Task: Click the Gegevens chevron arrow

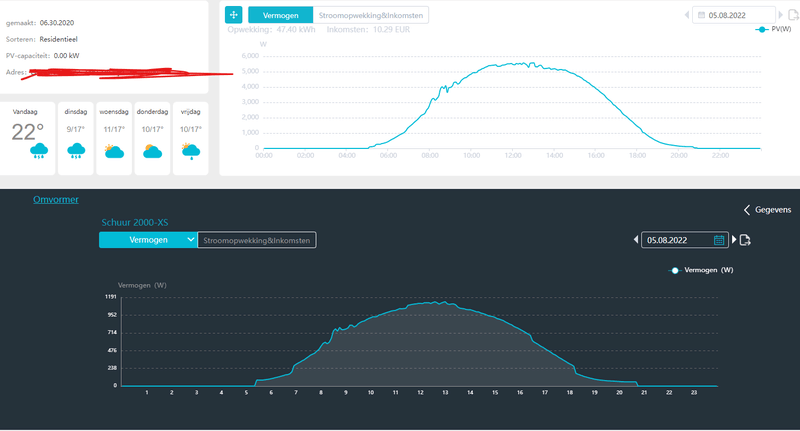Action: click(747, 210)
